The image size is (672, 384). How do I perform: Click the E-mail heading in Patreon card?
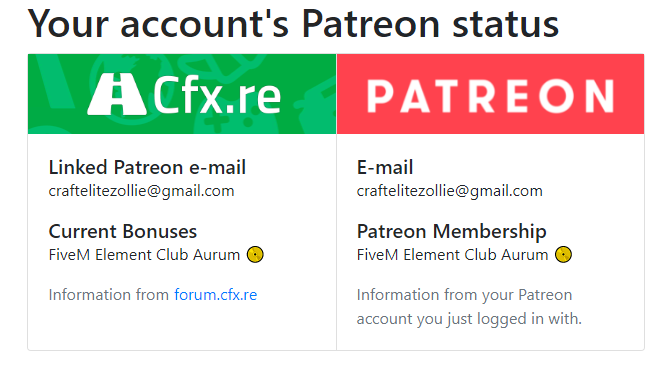(x=385, y=167)
